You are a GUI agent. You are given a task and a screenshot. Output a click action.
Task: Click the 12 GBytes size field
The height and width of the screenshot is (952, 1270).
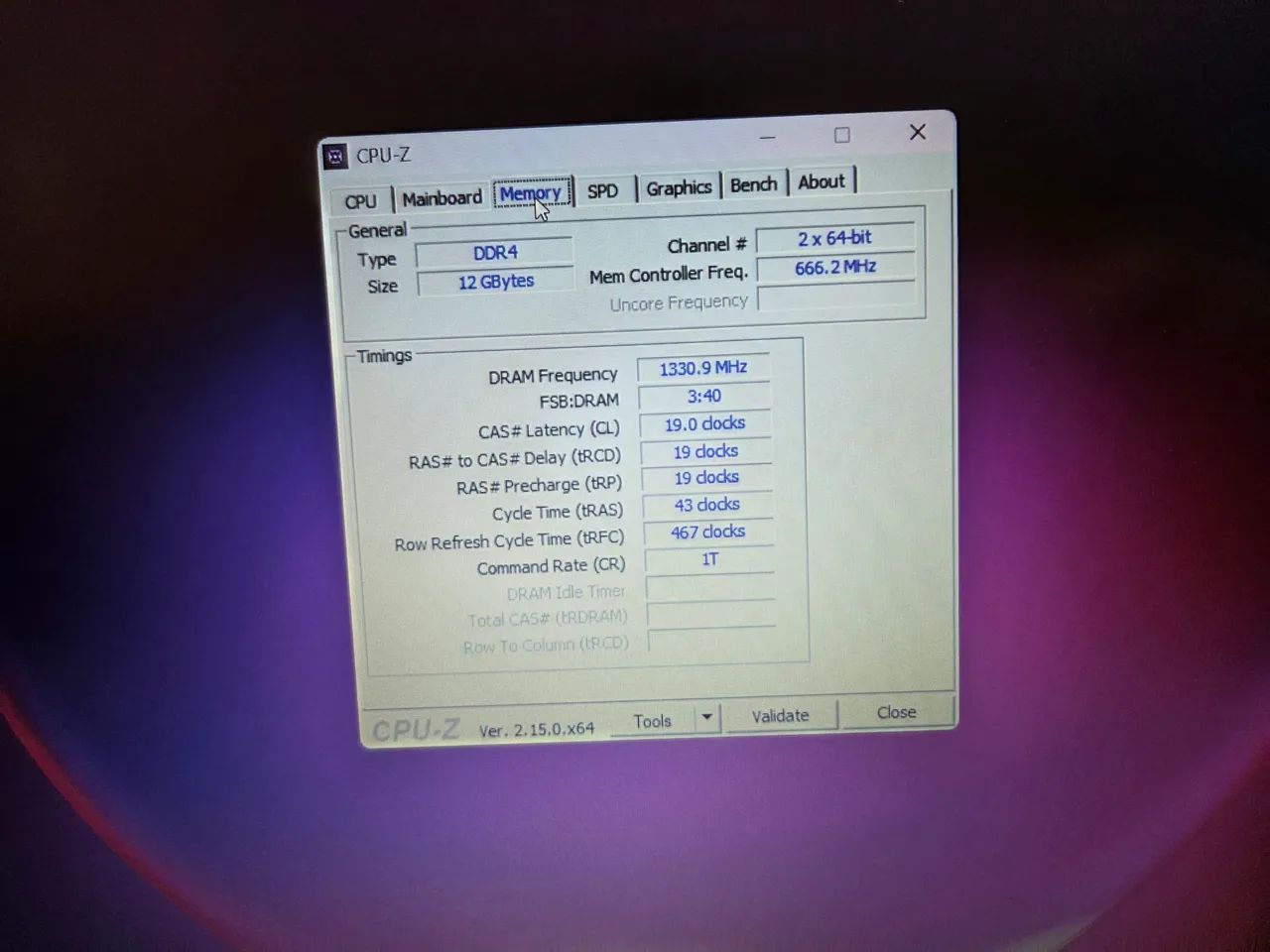pyautogui.click(x=496, y=282)
